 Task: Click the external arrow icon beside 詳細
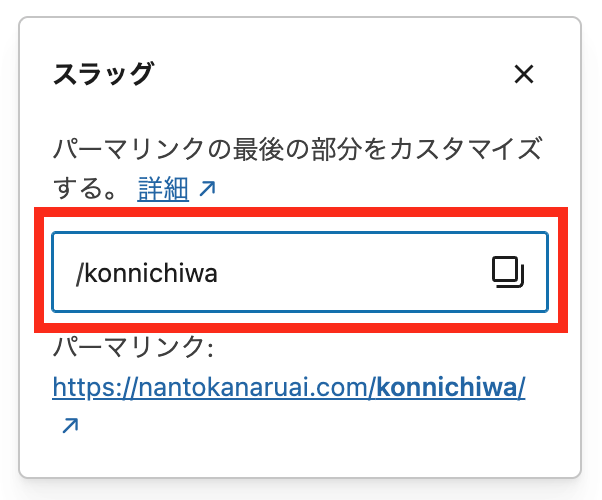[x=207, y=189]
